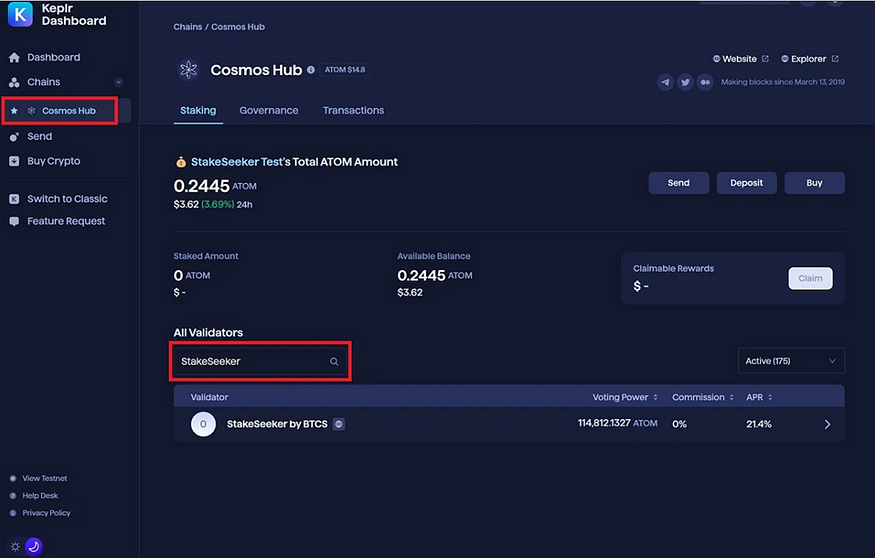
Task: Open the Explorer external link
Action: point(810,59)
